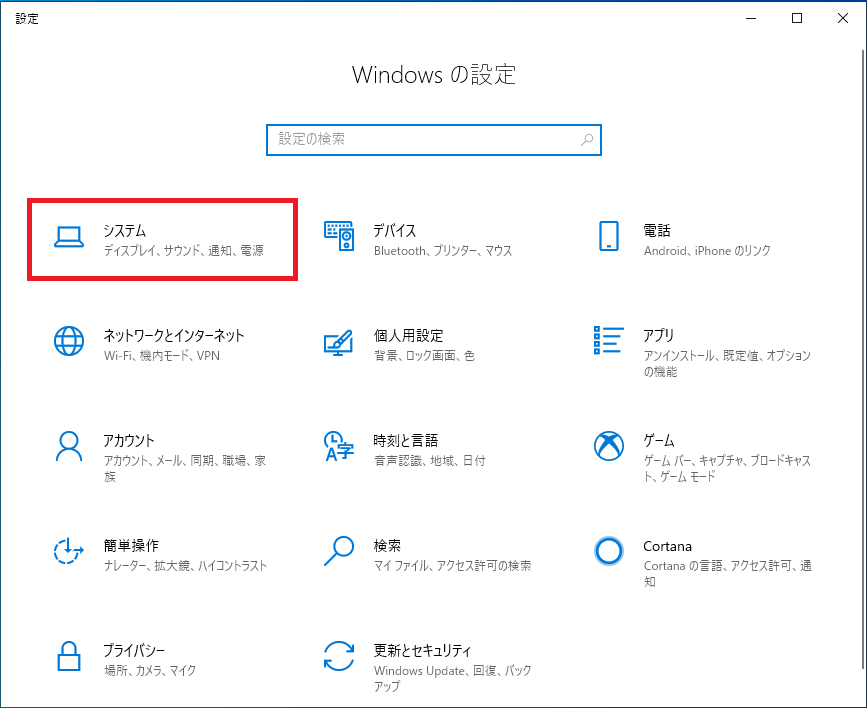Screen dimensions: 867x708
Task: Open 時刻と言語 settings heading
Action: click(x=406, y=441)
